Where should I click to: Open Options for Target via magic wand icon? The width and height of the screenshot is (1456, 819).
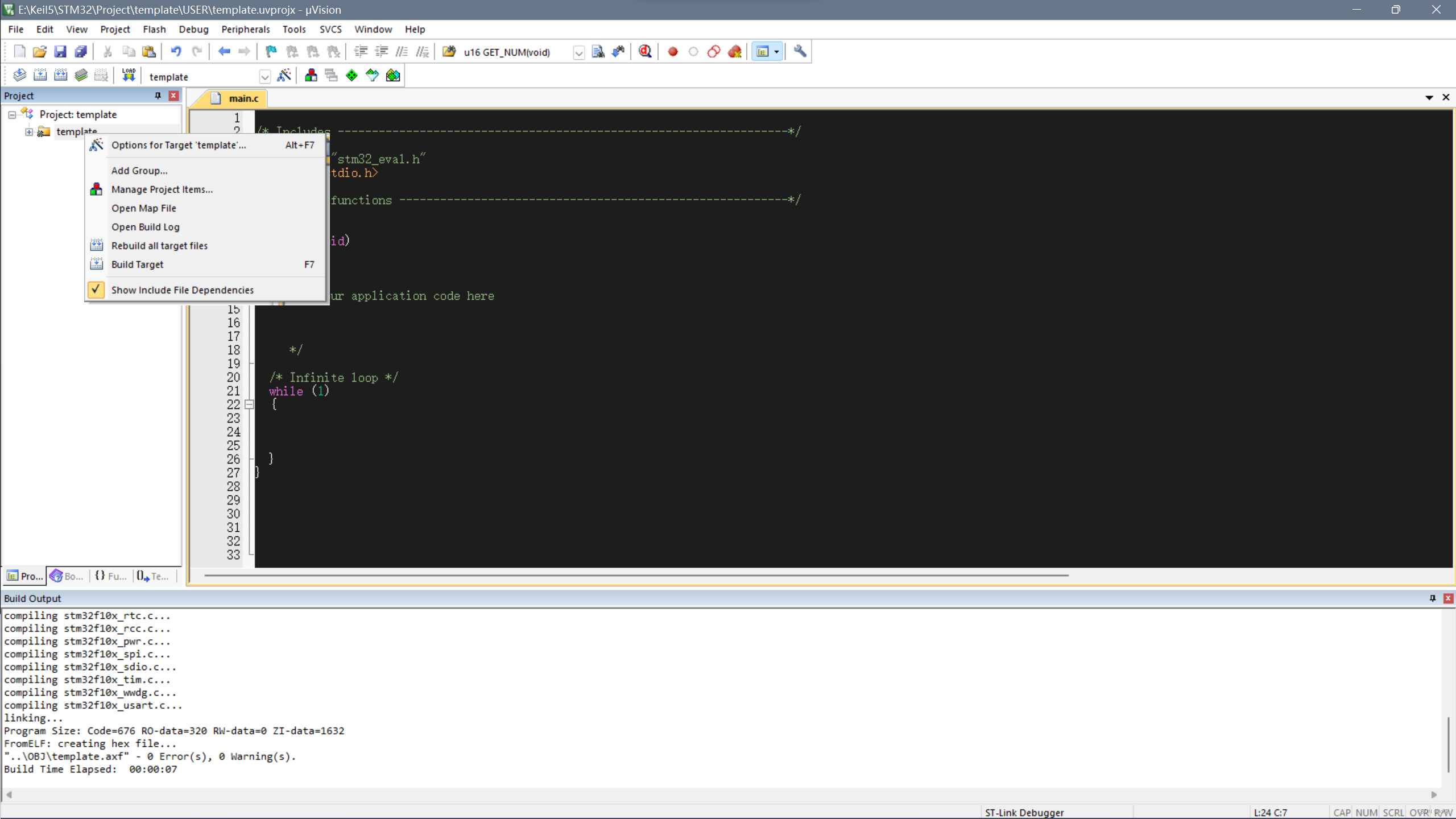283,75
